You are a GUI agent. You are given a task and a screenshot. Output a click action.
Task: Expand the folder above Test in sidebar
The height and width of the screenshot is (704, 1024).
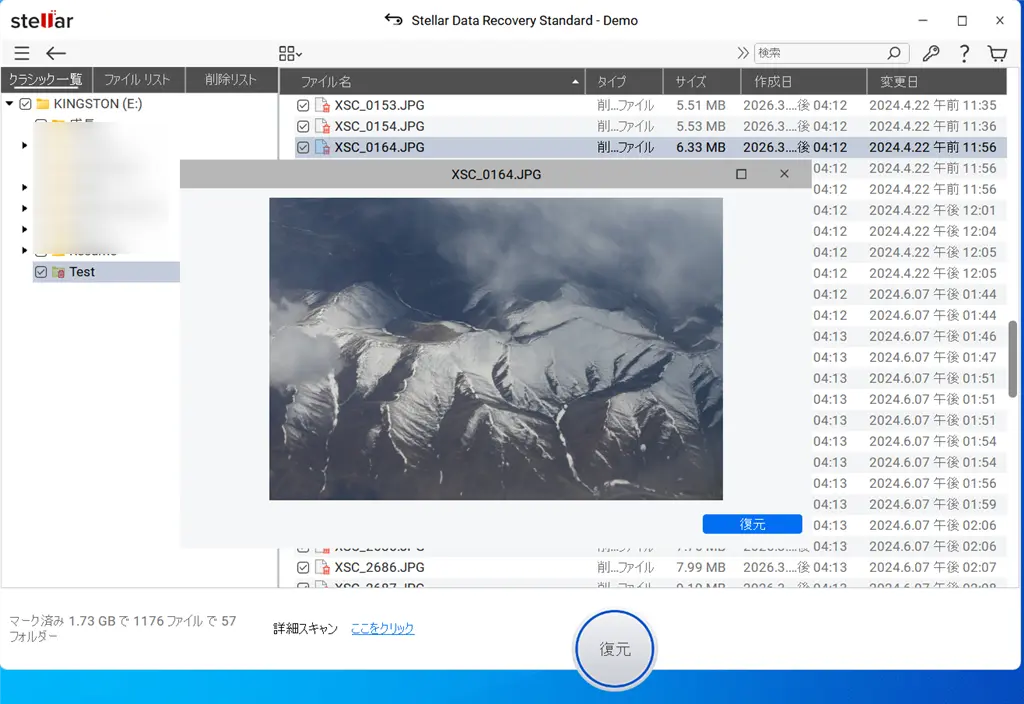click(23, 251)
